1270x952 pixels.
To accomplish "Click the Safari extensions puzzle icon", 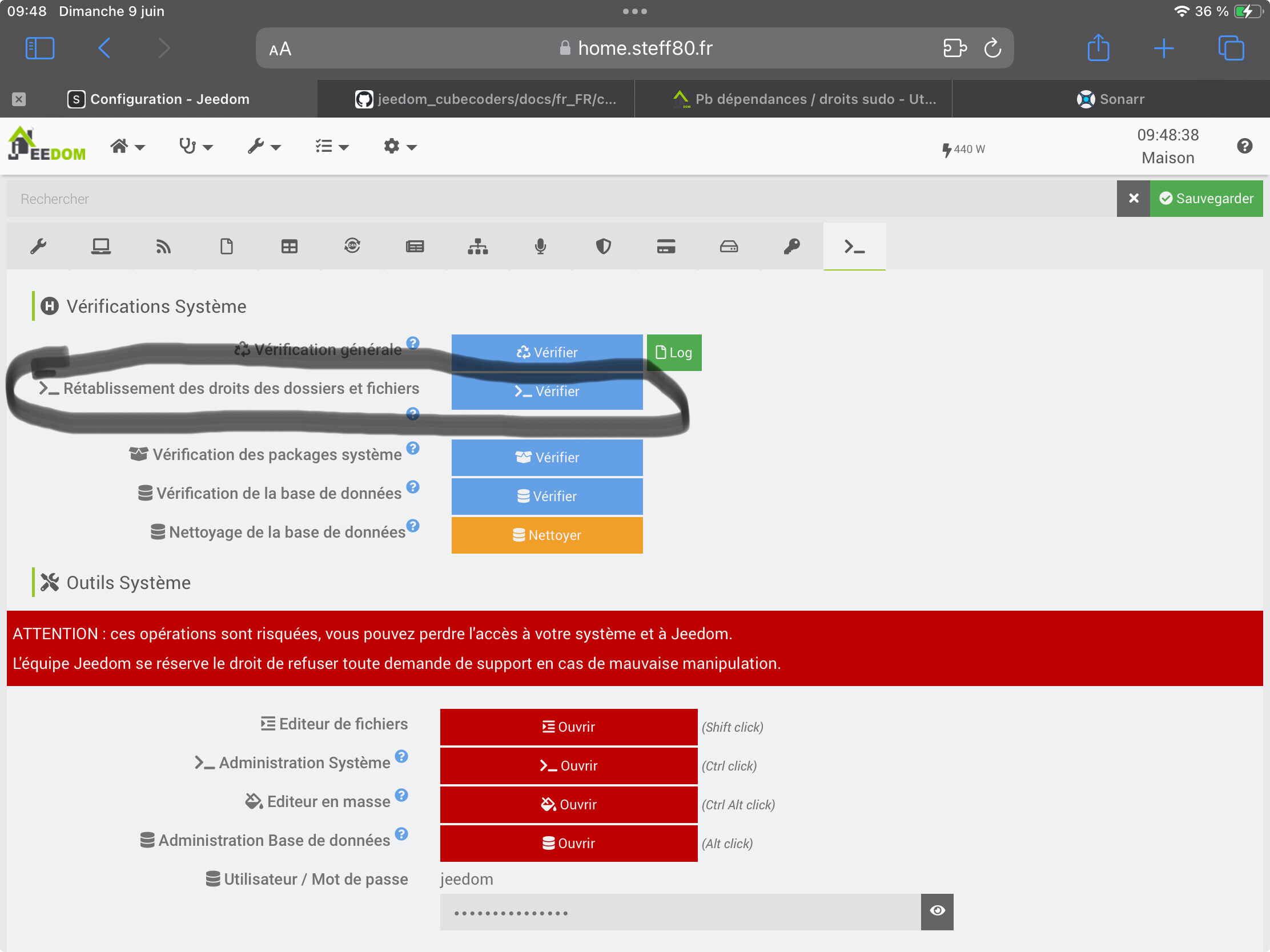I will [x=955, y=48].
